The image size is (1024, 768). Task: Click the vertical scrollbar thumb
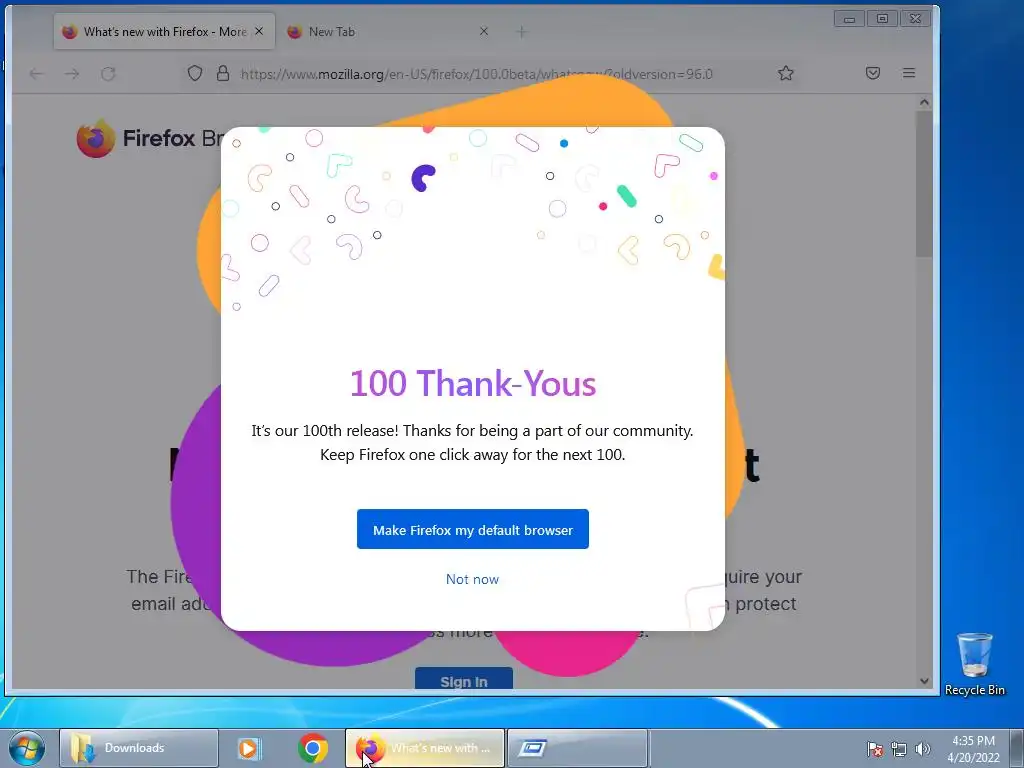[924, 184]
